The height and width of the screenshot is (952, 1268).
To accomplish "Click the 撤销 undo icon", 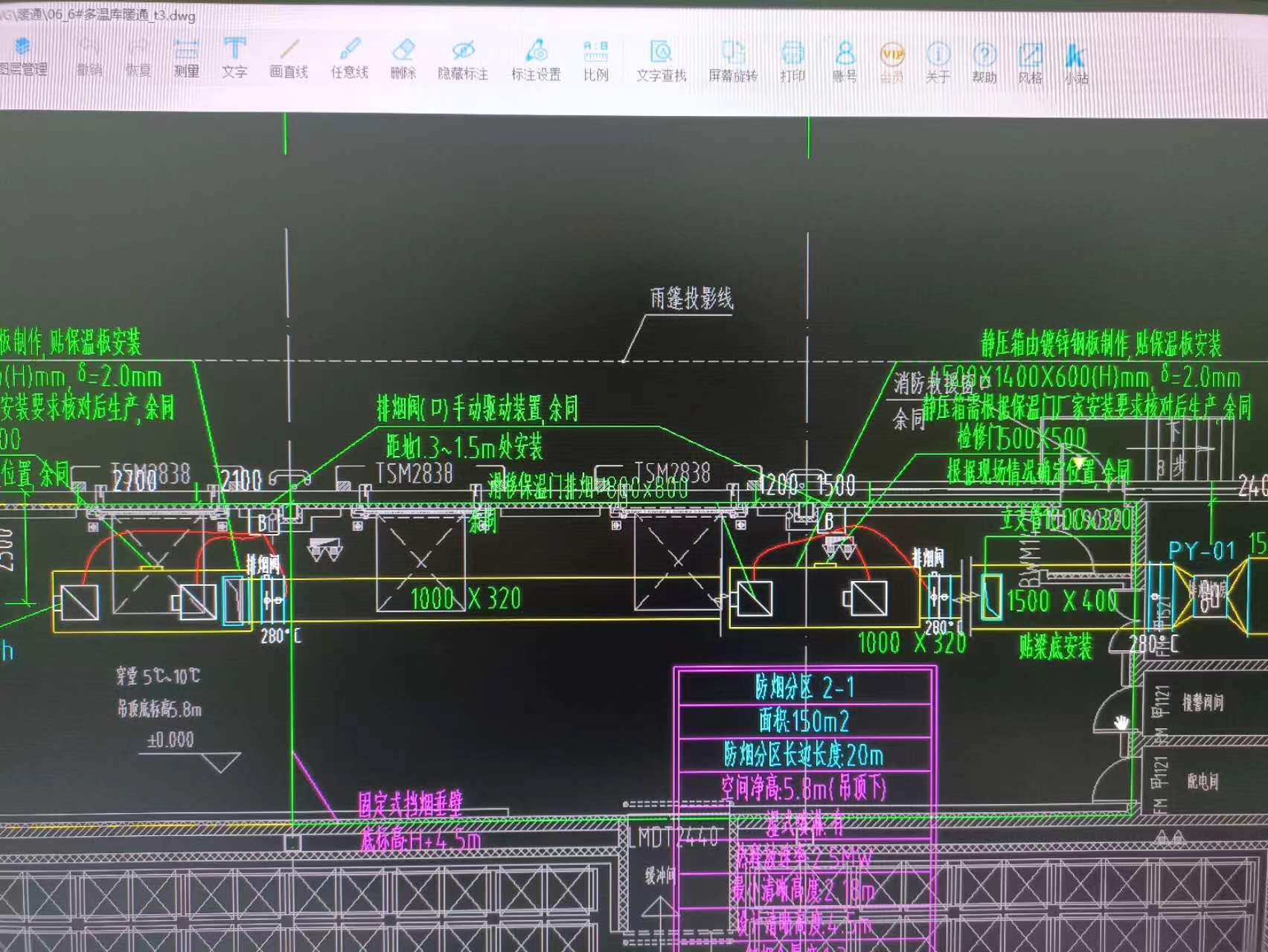I will (x=89, y=58).
